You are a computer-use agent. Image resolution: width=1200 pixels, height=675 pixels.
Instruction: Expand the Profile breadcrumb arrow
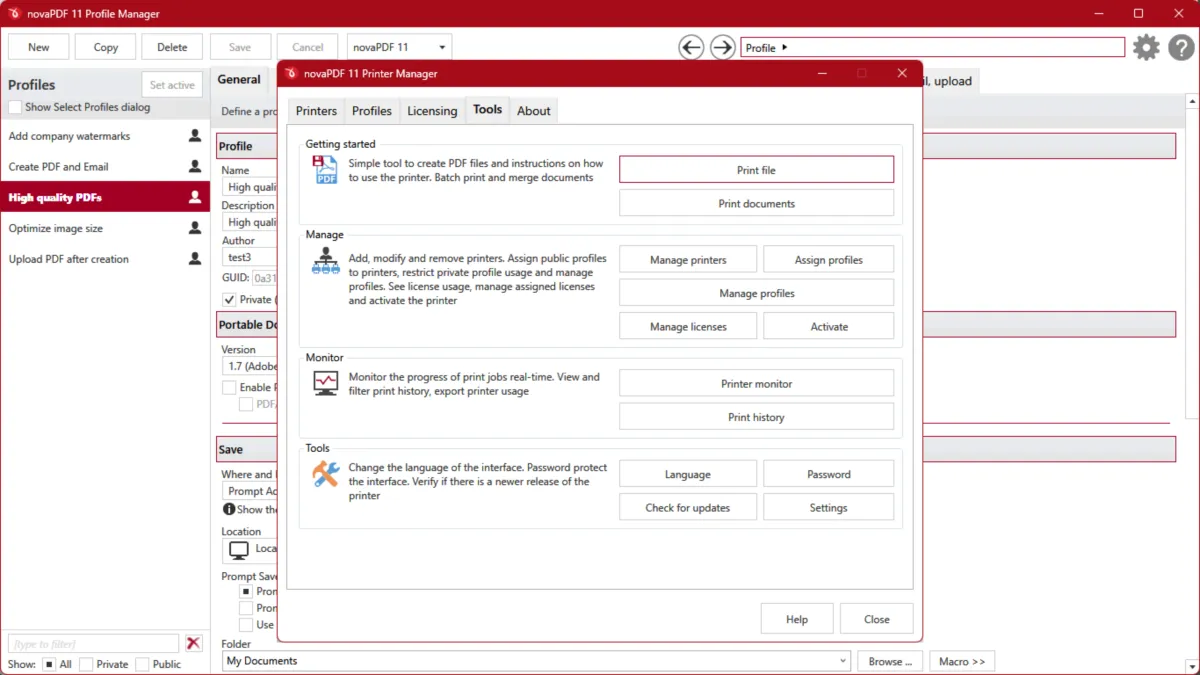click(x=785, y=47)
